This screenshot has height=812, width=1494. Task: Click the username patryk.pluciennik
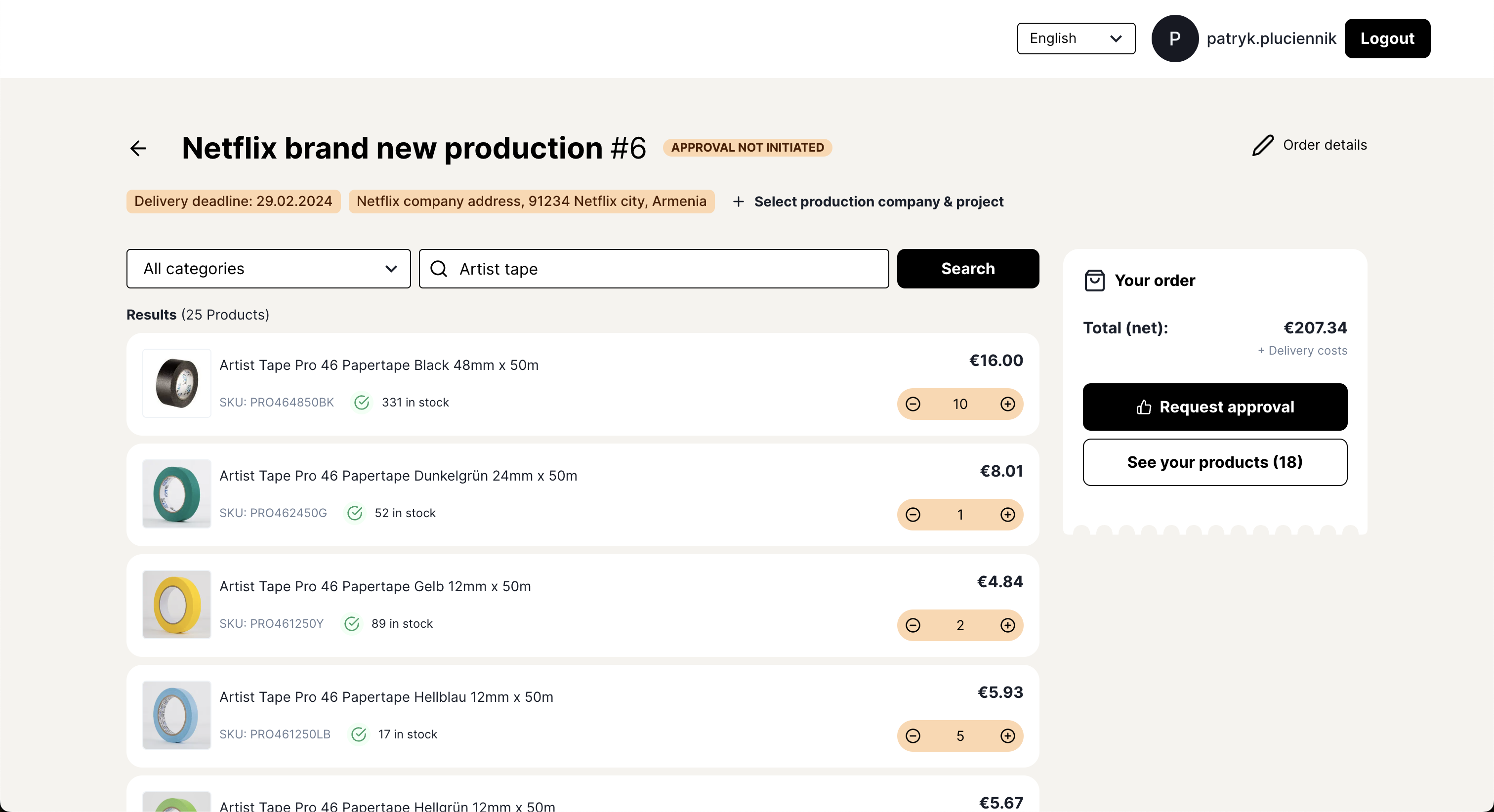1271,39
